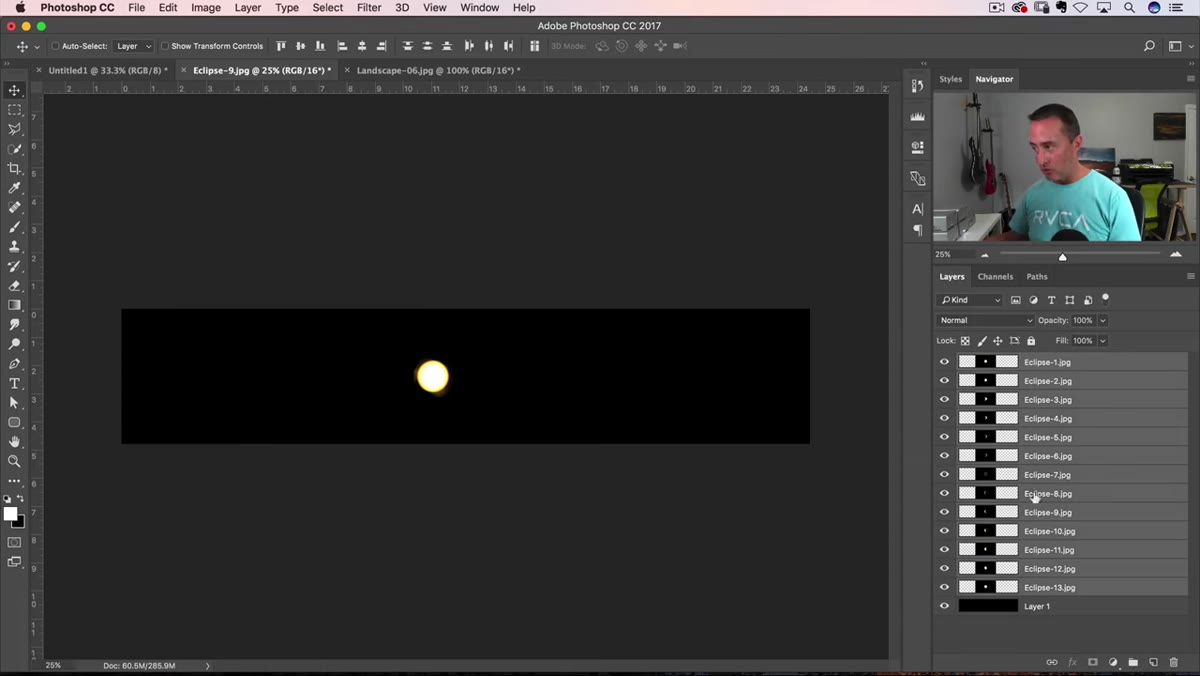Enable Show Transform Controls checkbox
This screenshot has width=1200, height=676.
[x=165, y=46]
